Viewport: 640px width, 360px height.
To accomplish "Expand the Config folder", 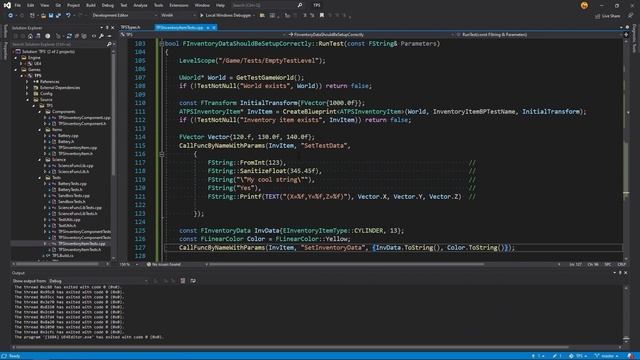I will 28,94.
